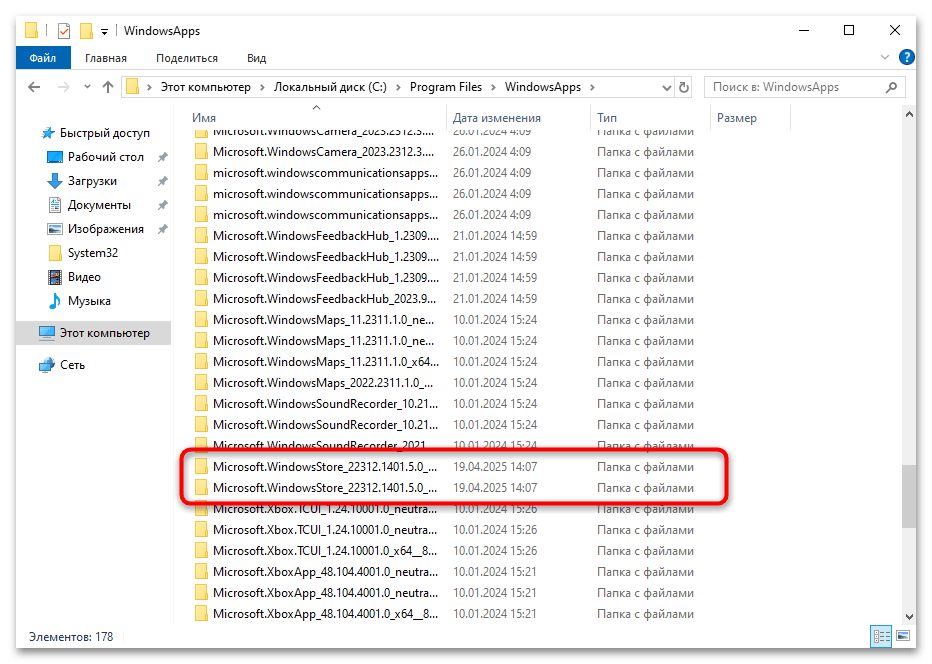Open Network (Сеть) in sidebar
The height and width of the screenshot is (664, 932).
(62, 365)
